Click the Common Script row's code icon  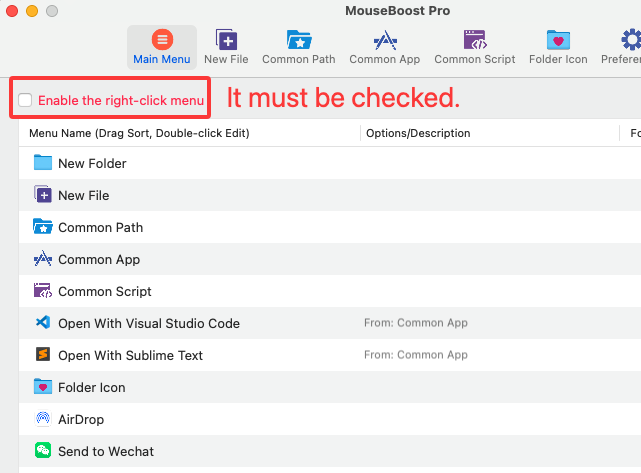click(43, 290)
